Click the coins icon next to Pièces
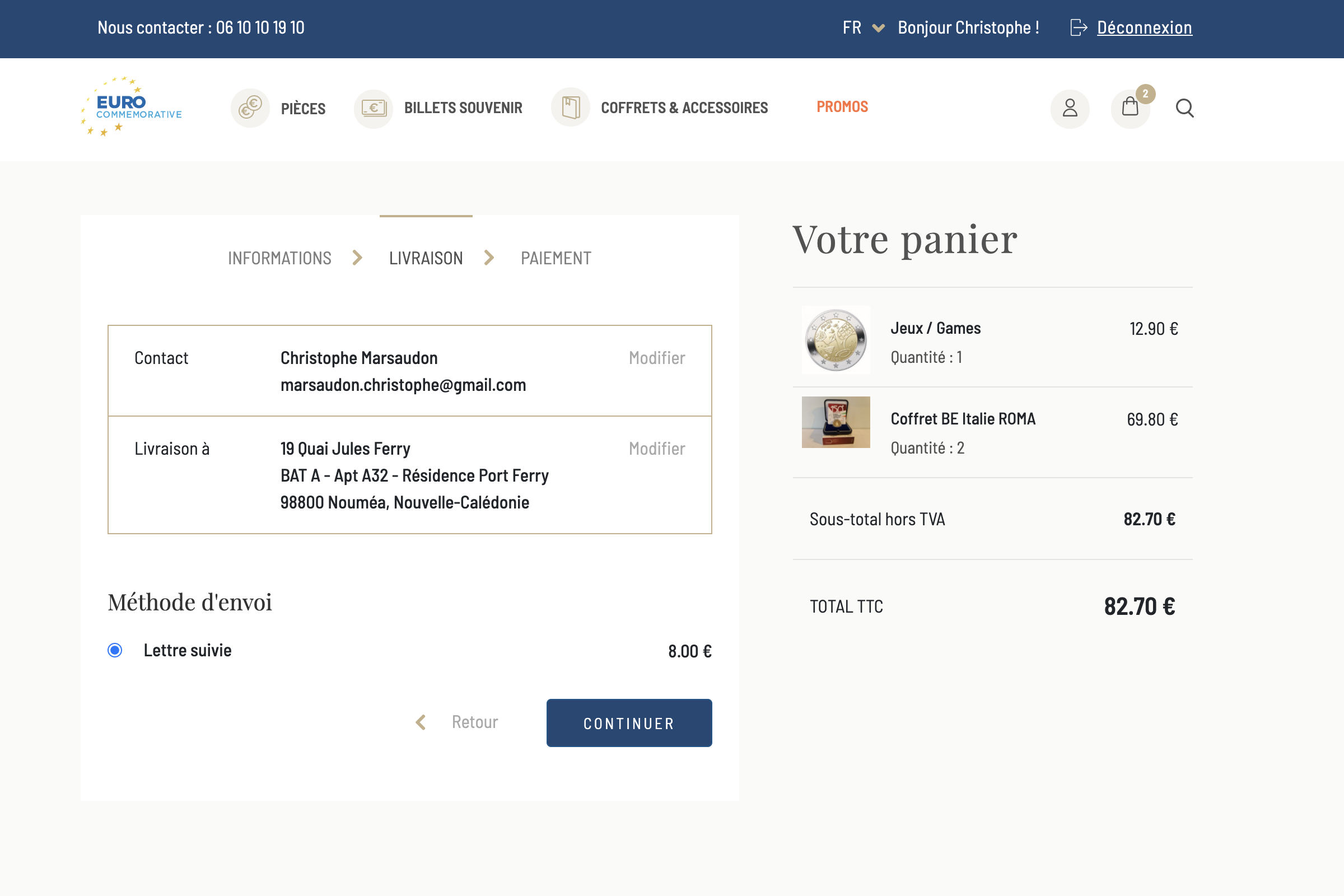Image resolution: width=1344 pixels, height=896 pixels. point(250,108)
